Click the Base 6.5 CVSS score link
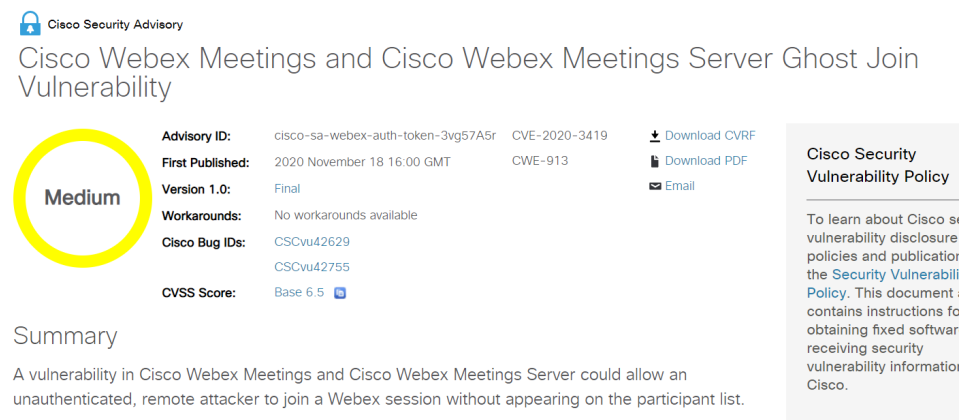The height and width of the screenshot is (420, 960). point(299,293)
